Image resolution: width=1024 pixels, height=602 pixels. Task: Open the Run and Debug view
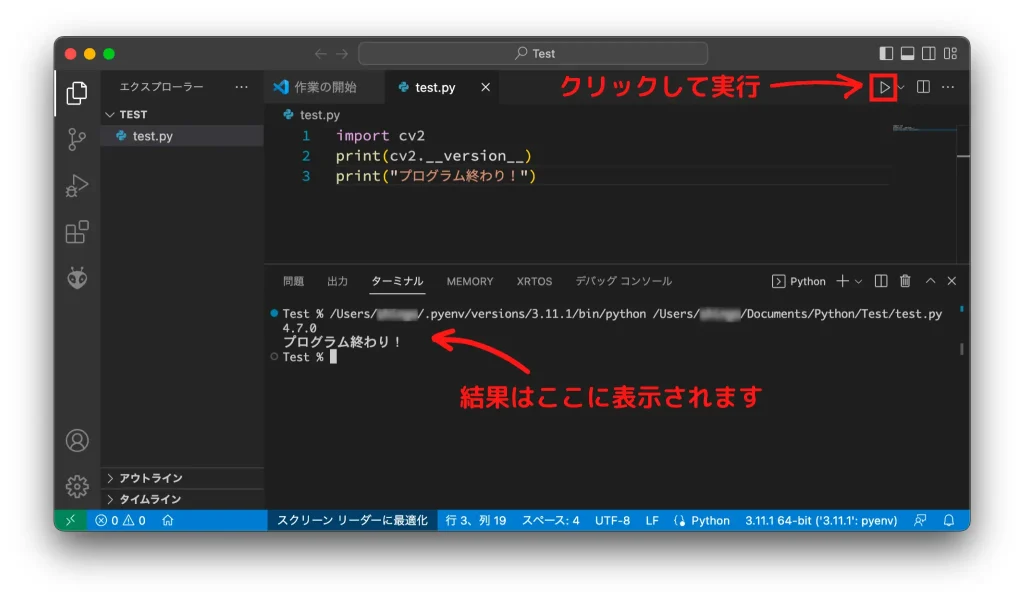(x=77, y=186)
